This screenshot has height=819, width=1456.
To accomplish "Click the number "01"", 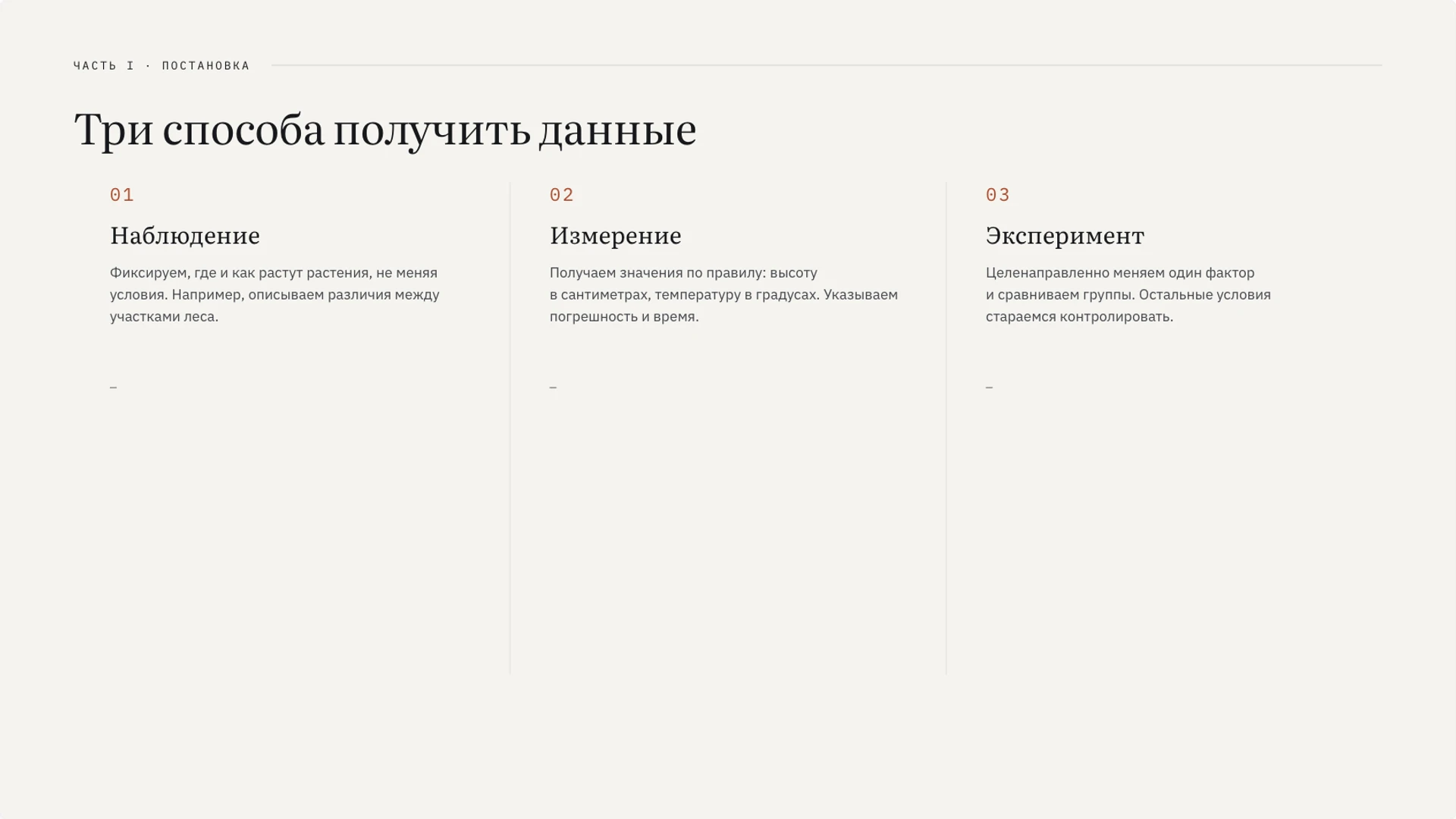I will click(122, 195).
